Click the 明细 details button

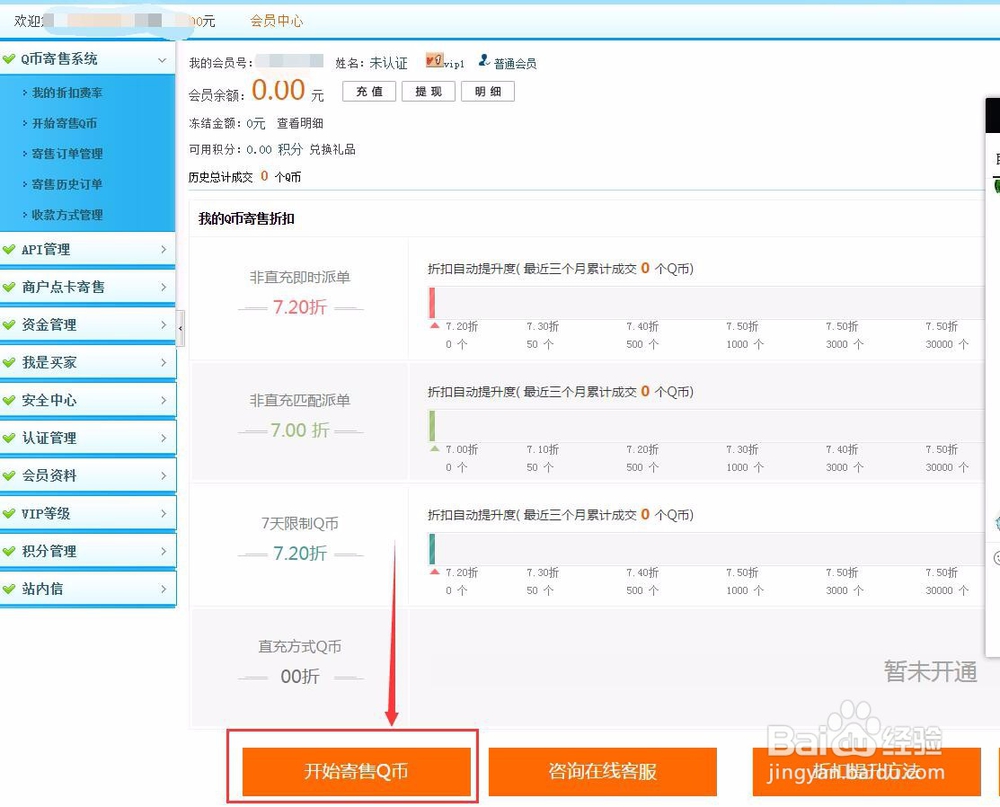[488, 92]
